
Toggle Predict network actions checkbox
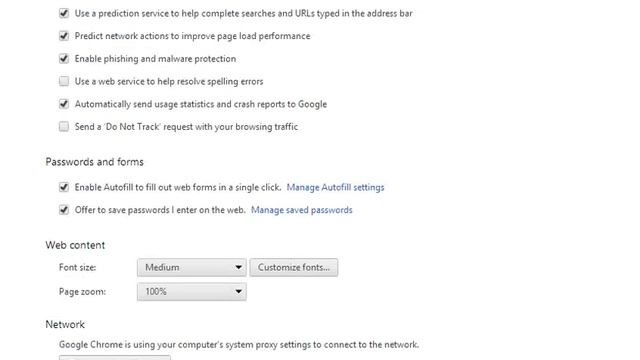[64, 36]
